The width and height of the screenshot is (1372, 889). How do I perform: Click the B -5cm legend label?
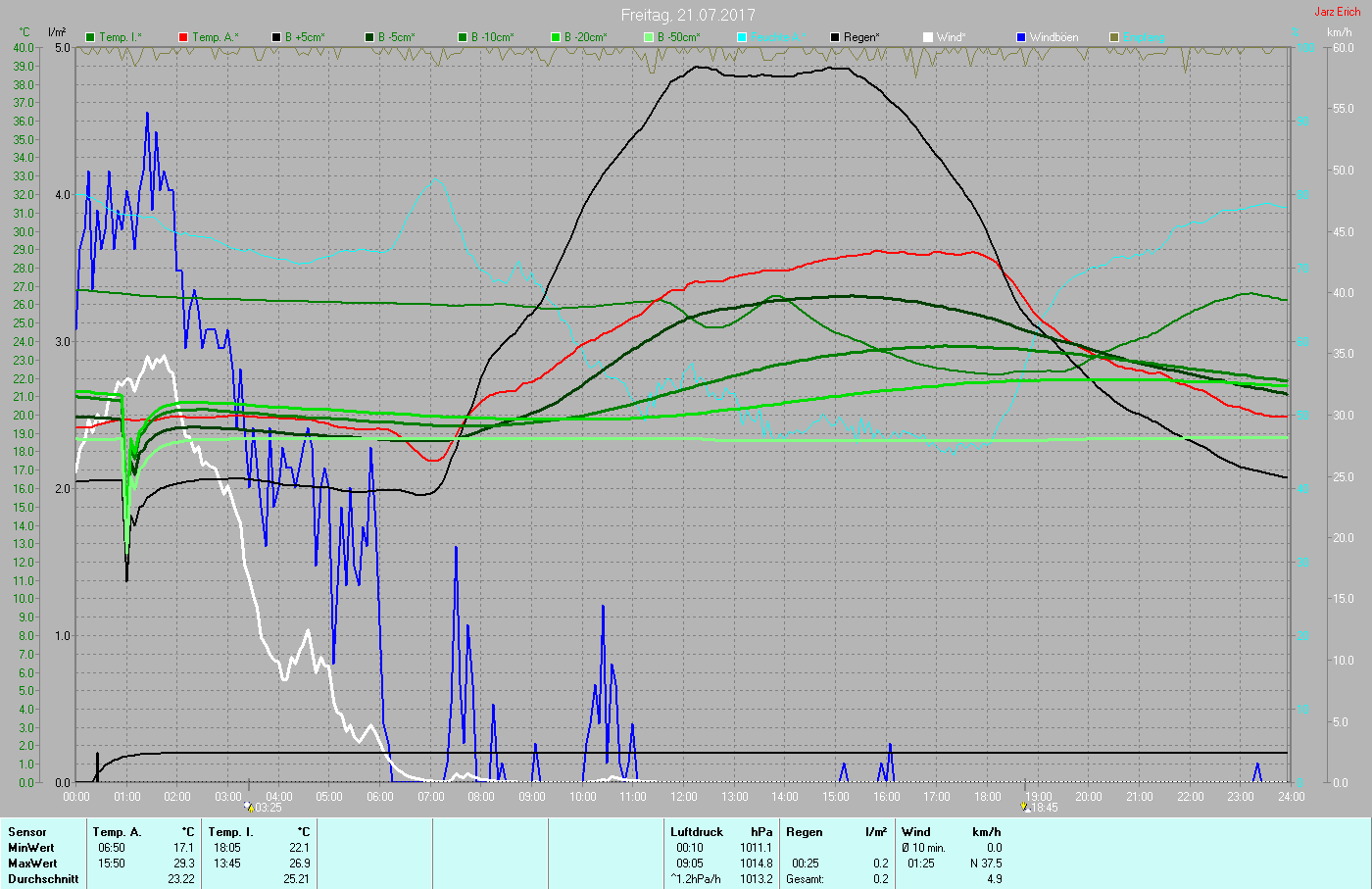point(396,37)
